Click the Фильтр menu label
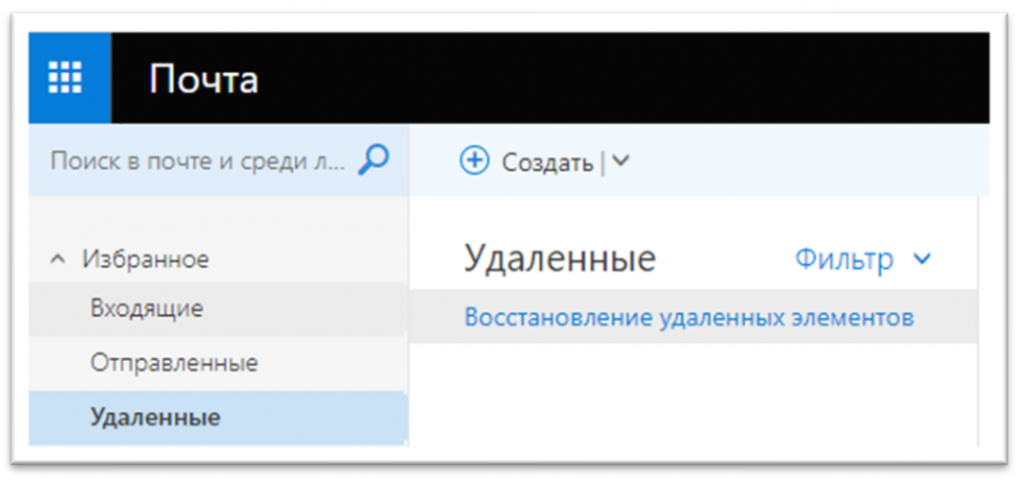 coord(843,260)
